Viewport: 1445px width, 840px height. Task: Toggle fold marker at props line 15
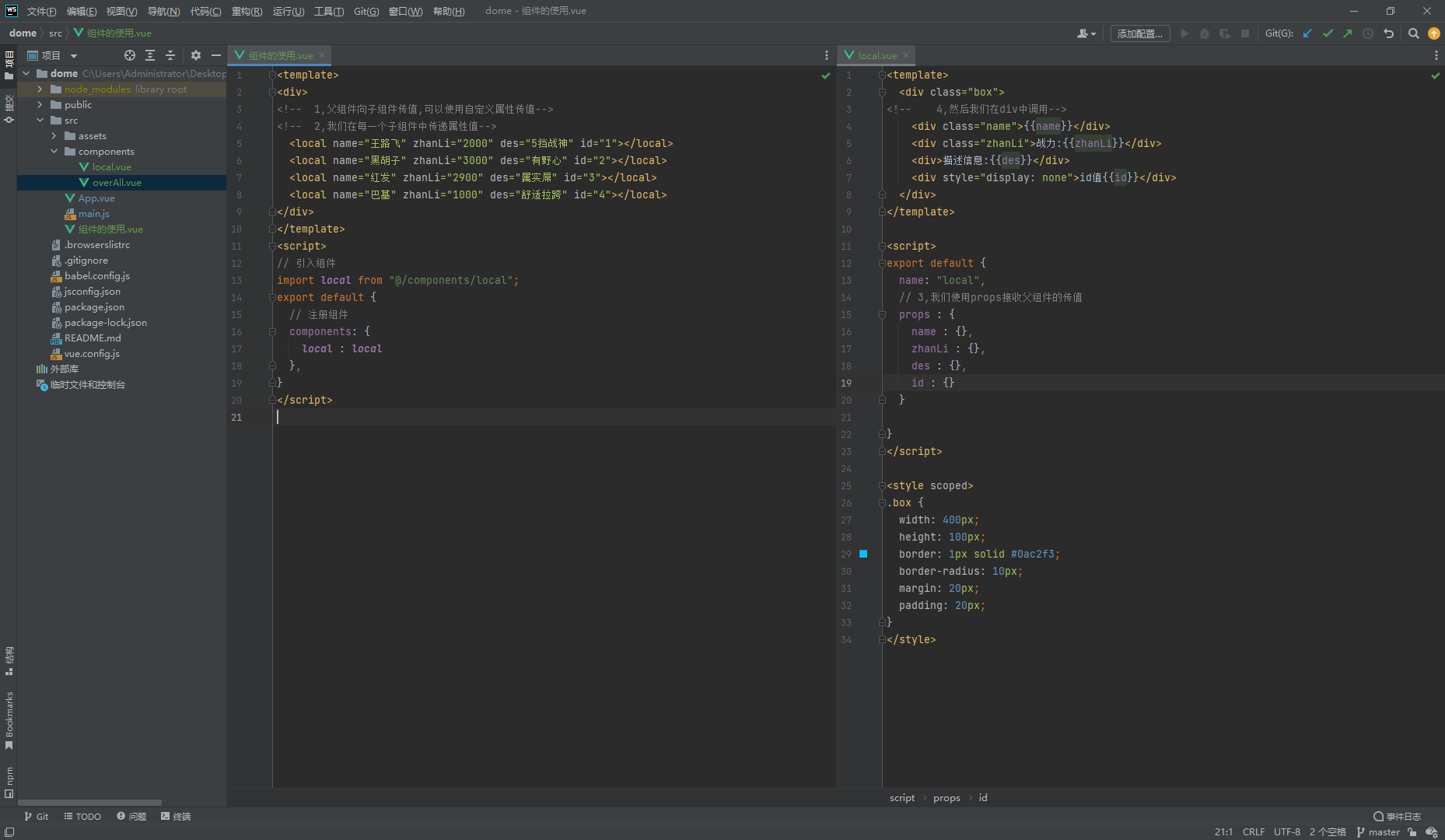coord(882,315)
